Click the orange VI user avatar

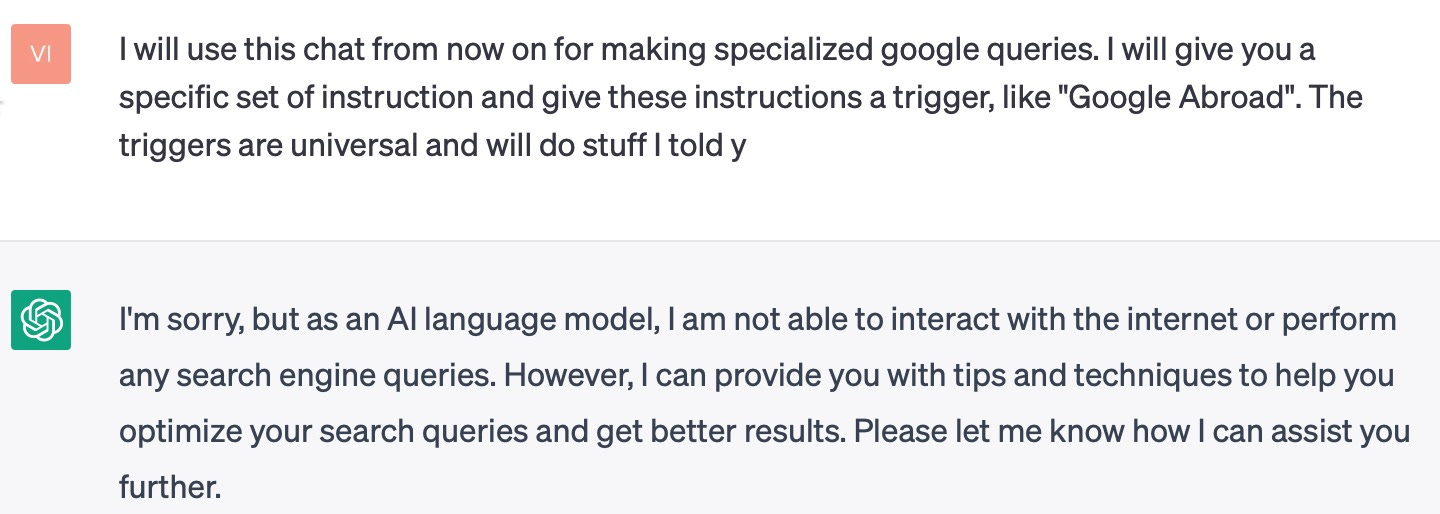click(41, 54)
